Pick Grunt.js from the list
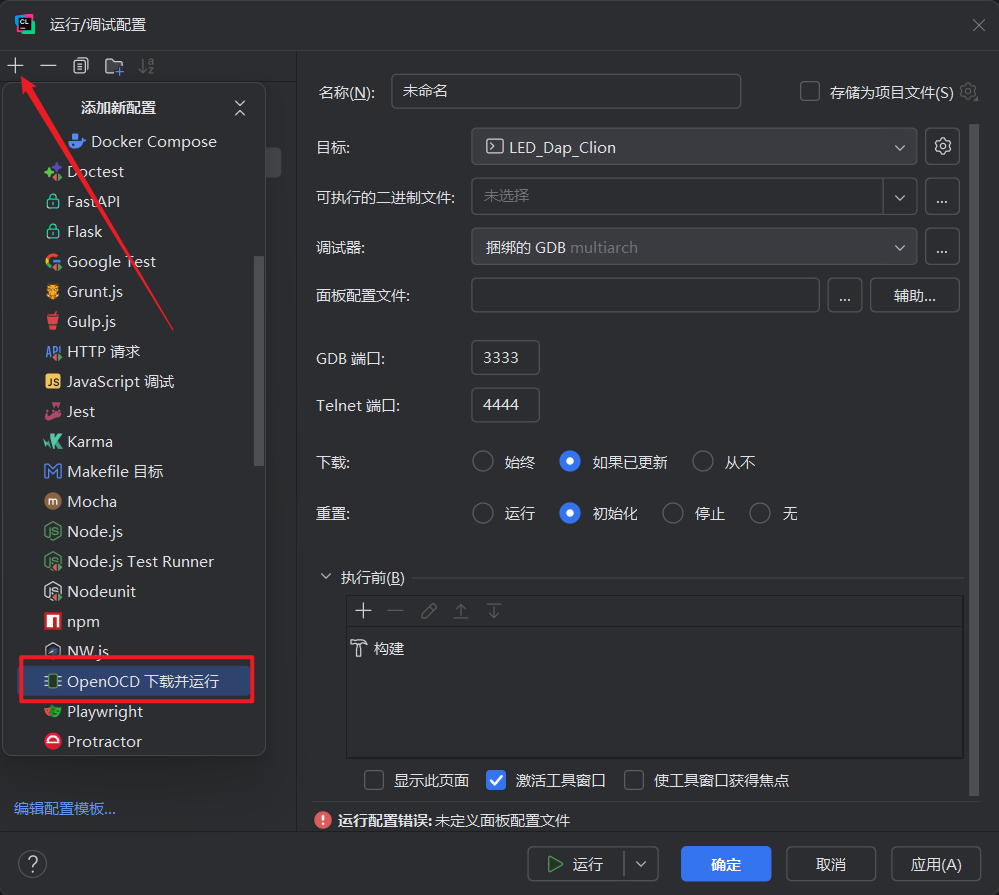This screenshot has height=895, width=999. point(84,291)
